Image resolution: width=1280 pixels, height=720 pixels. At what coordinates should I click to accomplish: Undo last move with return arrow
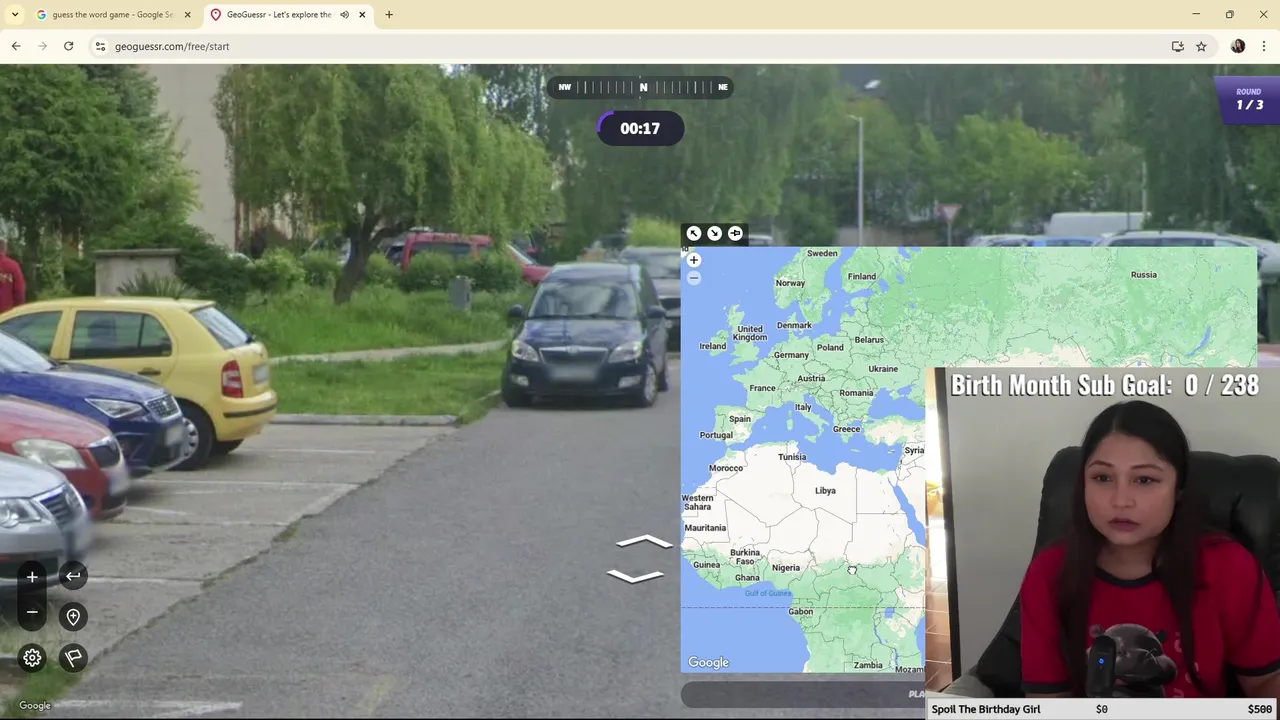click(x=73, y=576)
